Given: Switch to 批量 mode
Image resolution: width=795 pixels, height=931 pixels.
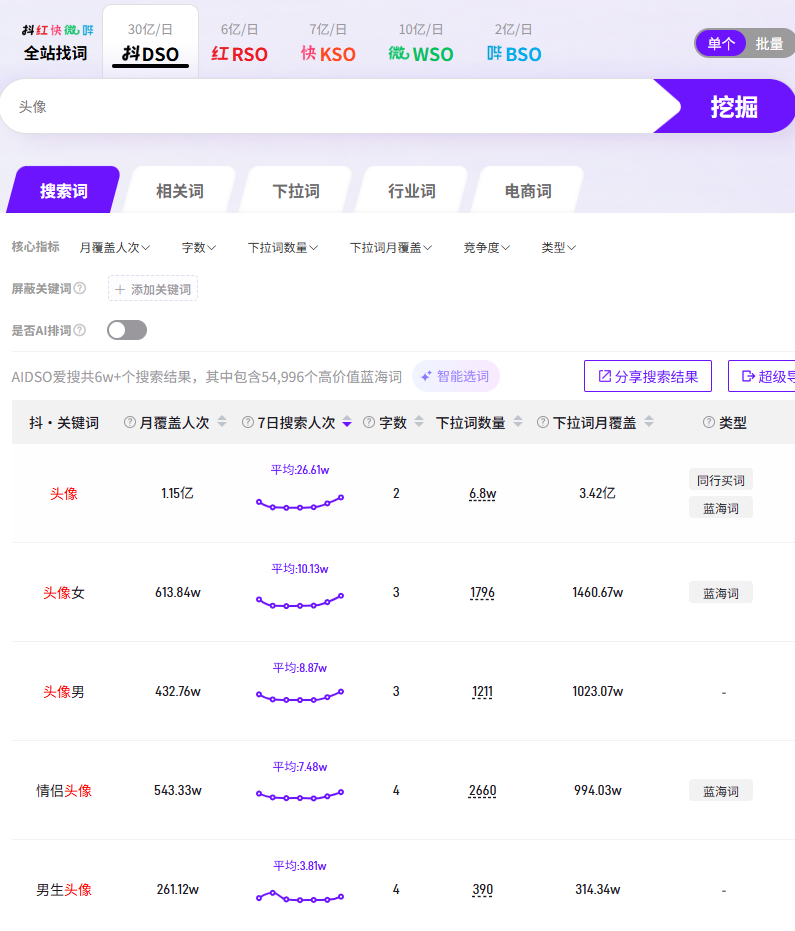Looking at the screenshot, I should pyautogui.click(x=769, y=43).
